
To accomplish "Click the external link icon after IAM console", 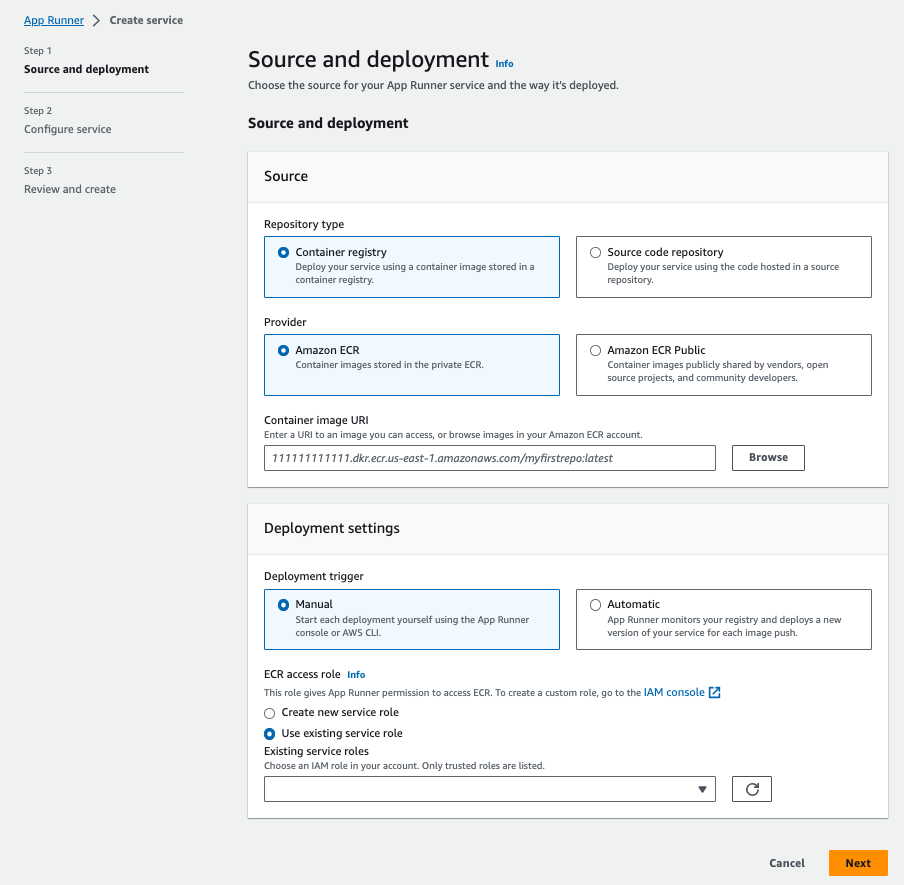I will pyautogui.click(x=714, y=692).
